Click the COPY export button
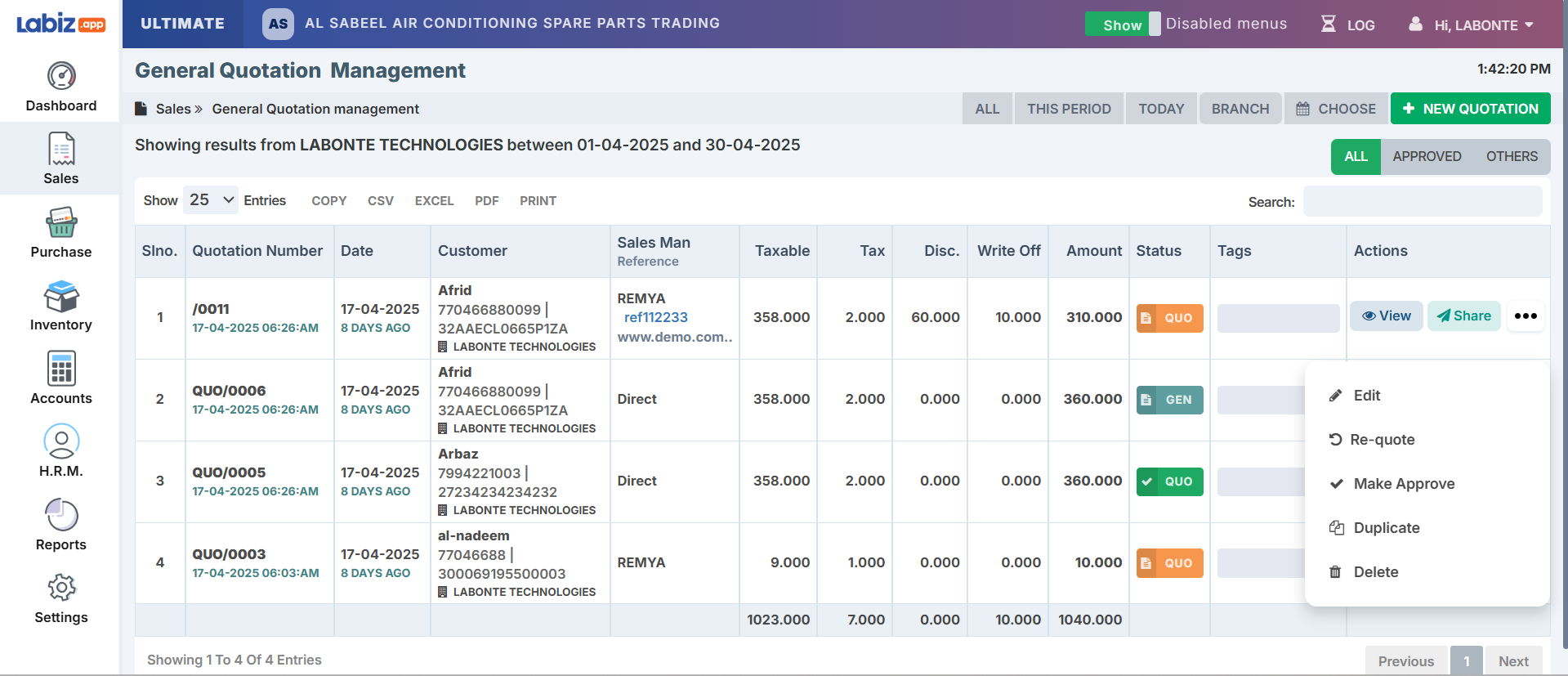 tap(329, 201)
